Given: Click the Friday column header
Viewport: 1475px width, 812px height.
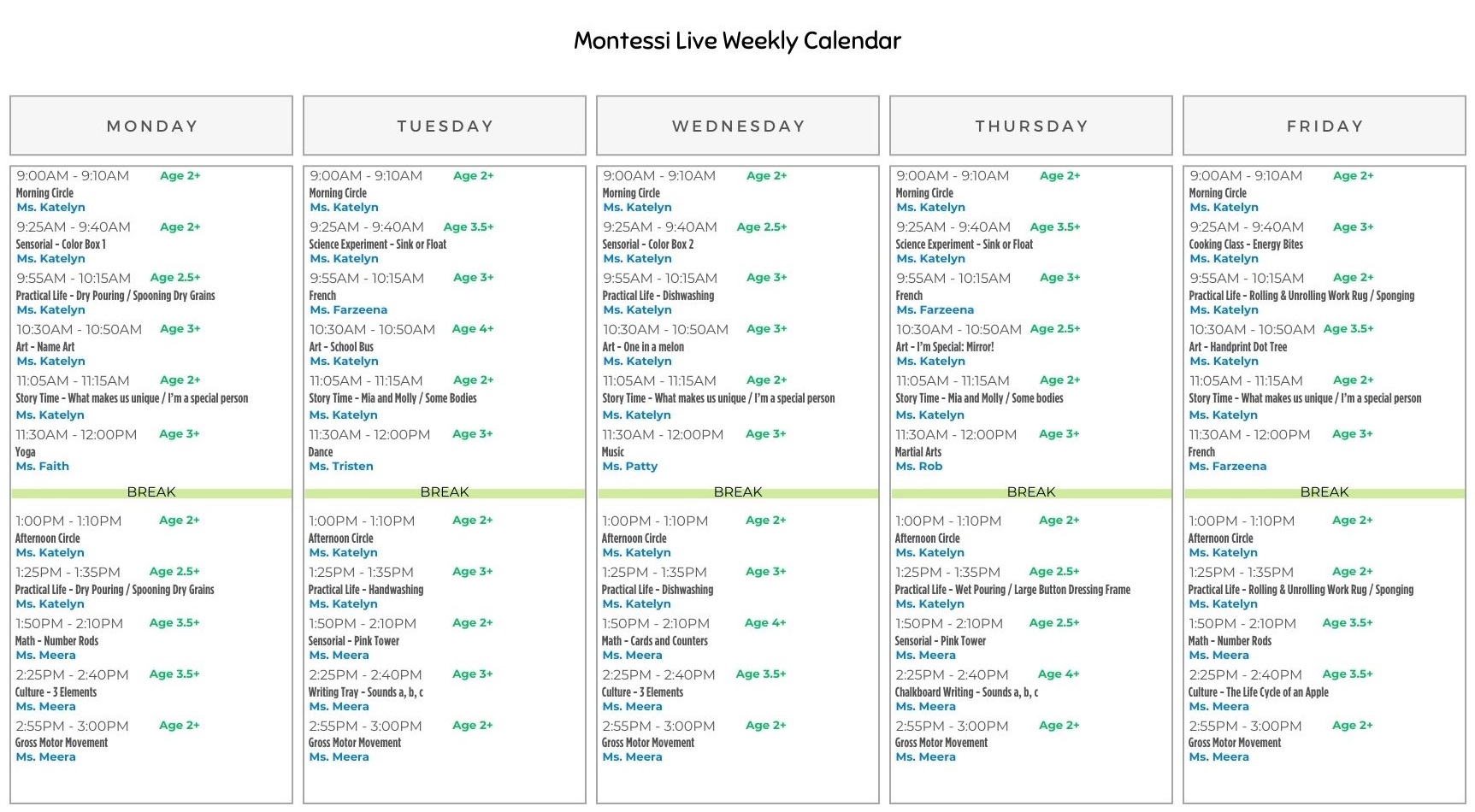Looking at the screenshot, I should click(x=1325, y=126).
